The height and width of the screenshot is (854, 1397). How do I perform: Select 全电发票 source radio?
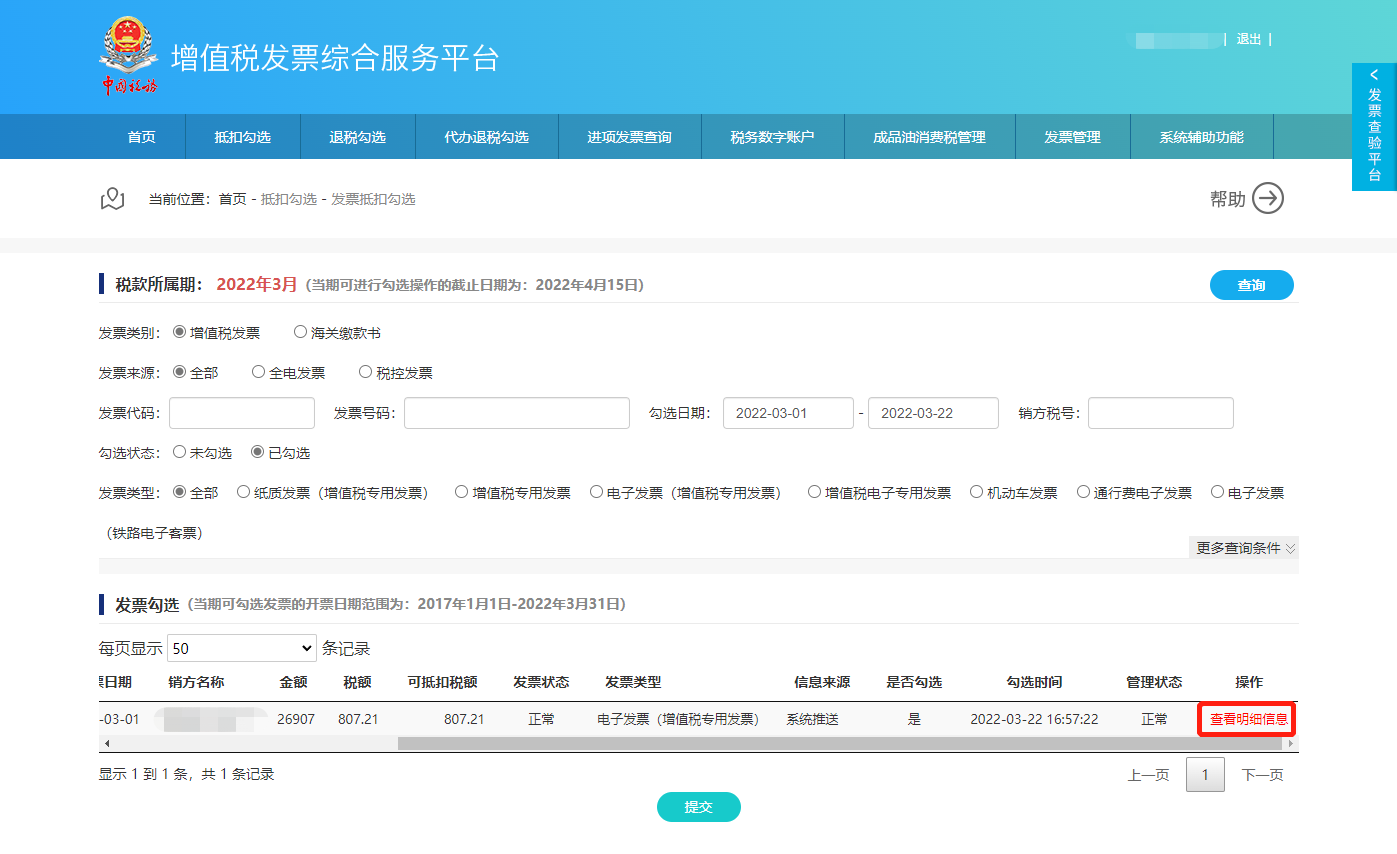pos(259,372)
